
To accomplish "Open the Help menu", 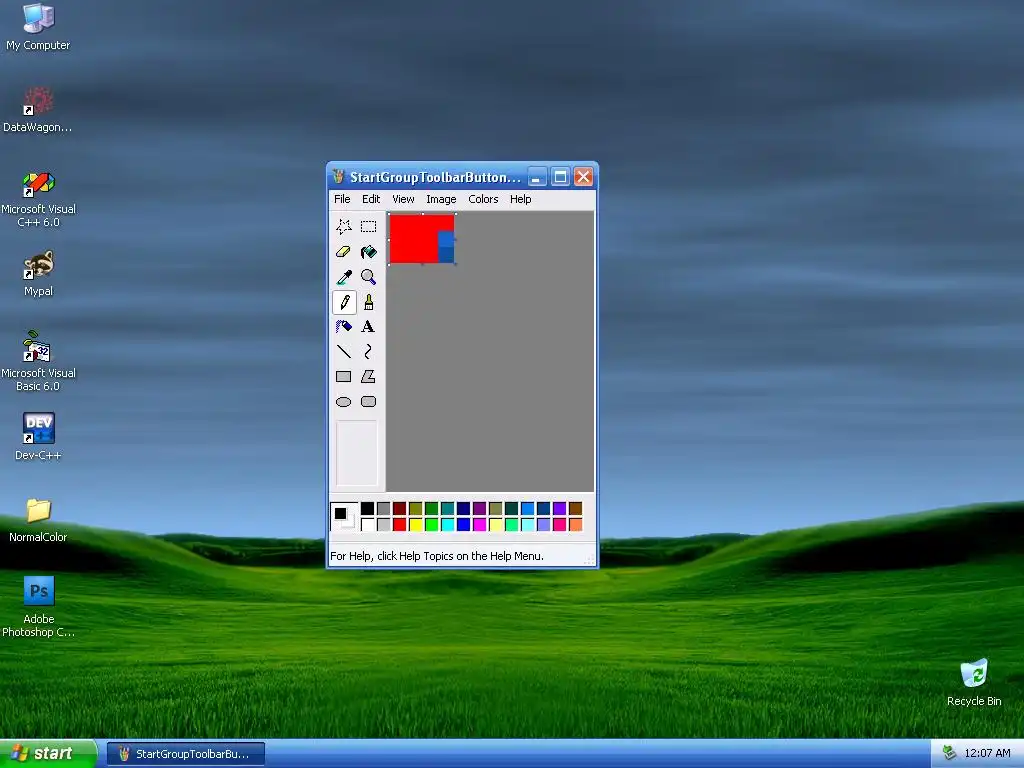I will click(520, 199).
